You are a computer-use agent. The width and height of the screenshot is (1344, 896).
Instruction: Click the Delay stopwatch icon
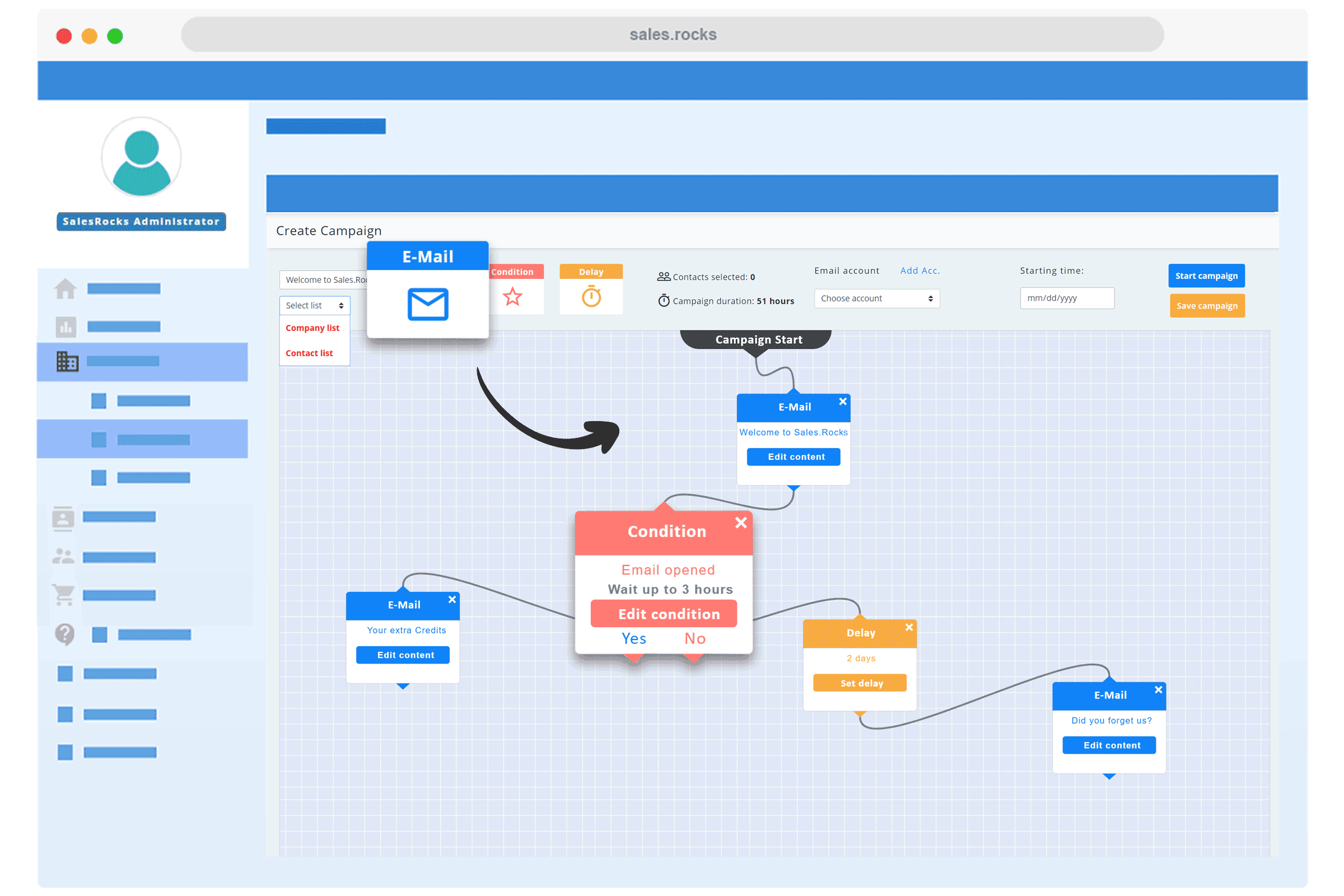pos(591,297)
